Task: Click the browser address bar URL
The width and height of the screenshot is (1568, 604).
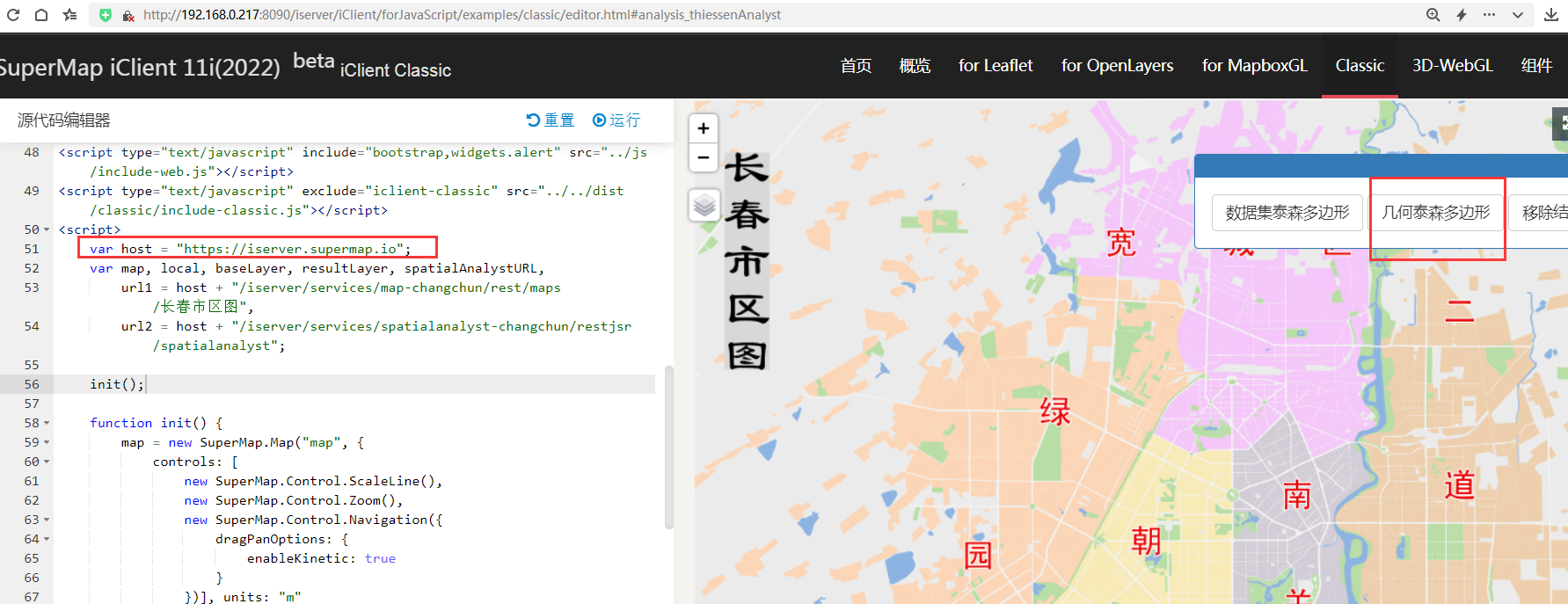Action: 462,15
